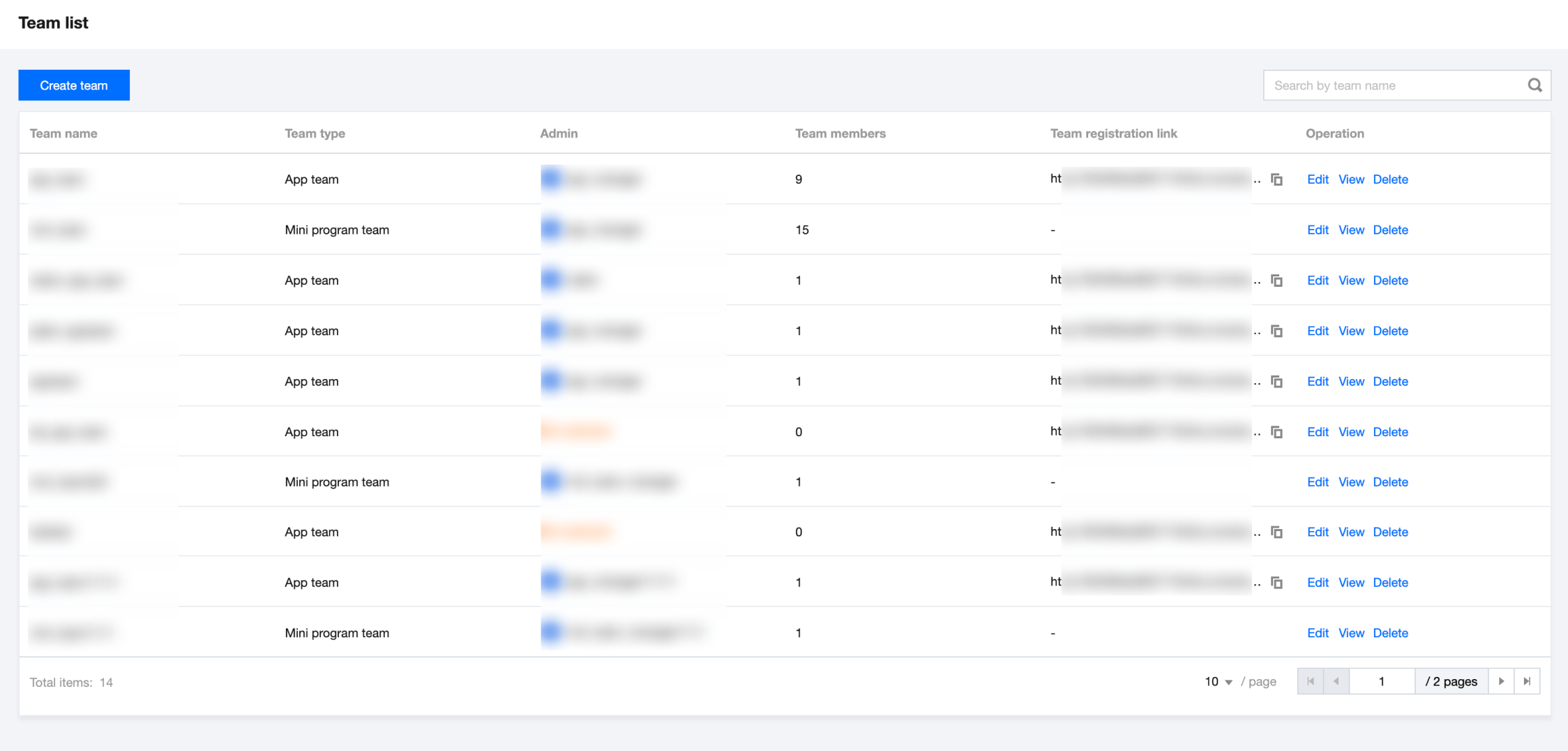Click the page number input box

point(1381,681)
